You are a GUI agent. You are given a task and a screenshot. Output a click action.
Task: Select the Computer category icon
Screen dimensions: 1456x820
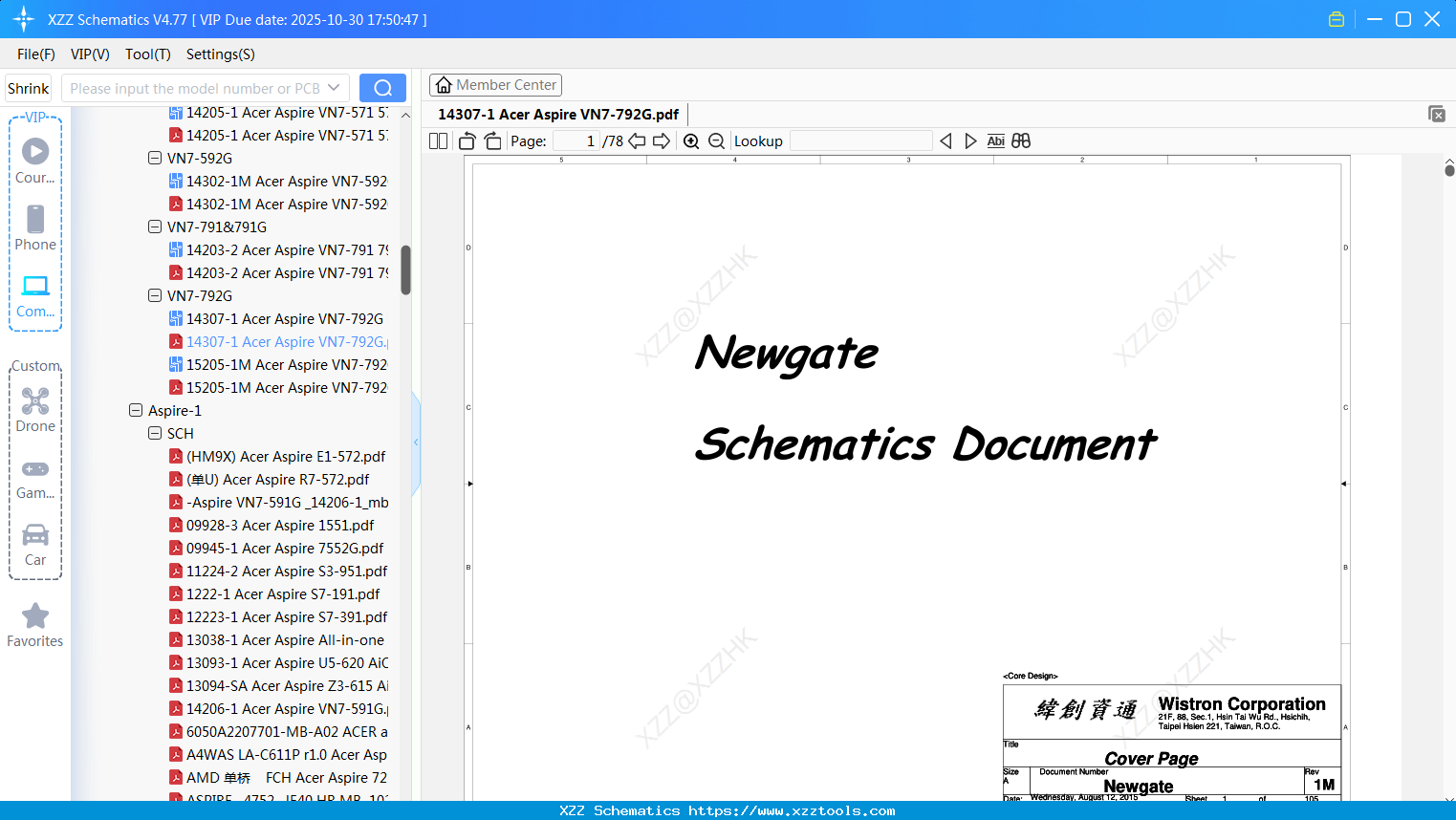[x=35, y=295]
